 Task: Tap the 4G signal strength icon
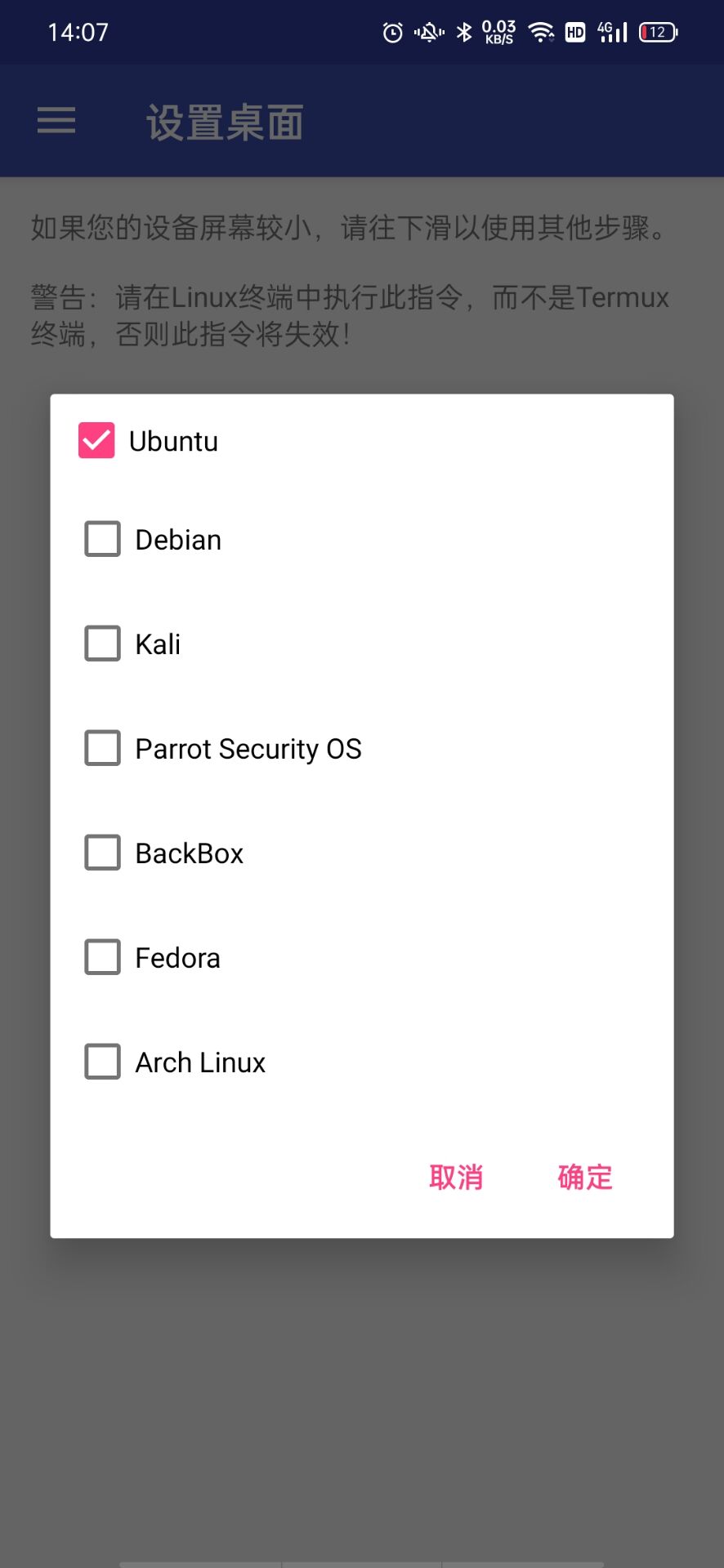[x=612, y=33]
